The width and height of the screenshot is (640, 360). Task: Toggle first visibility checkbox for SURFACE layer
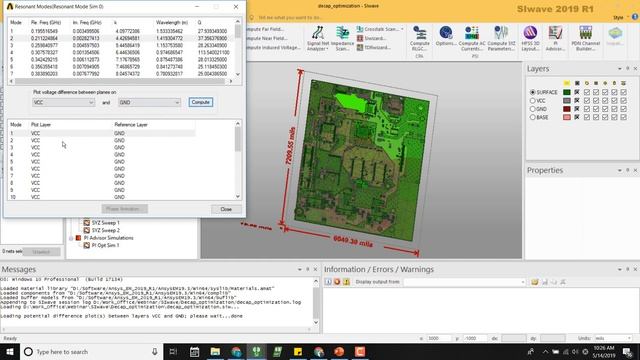587,92
